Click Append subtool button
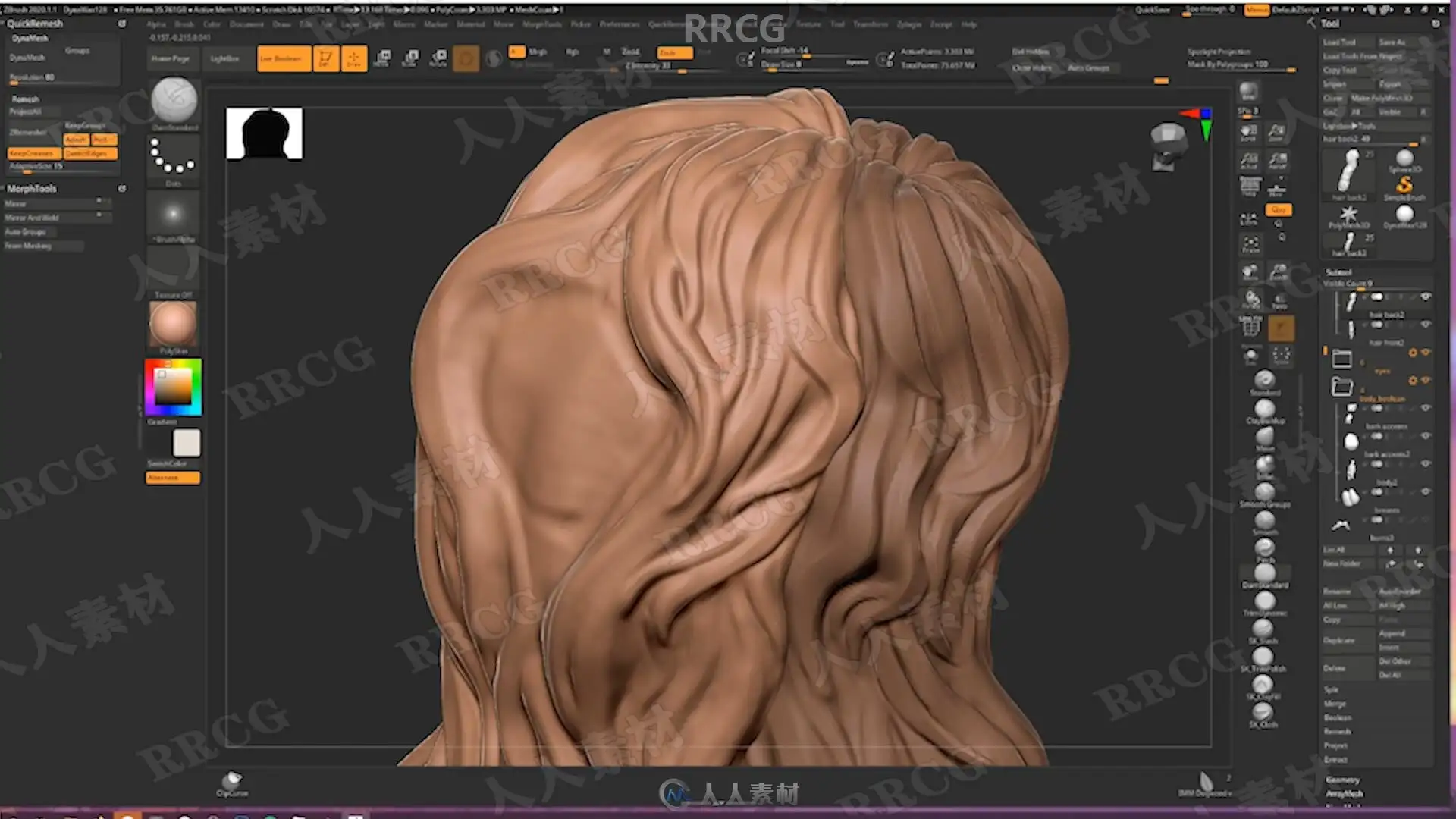Screen dimensions: 1456x819 1403,633
